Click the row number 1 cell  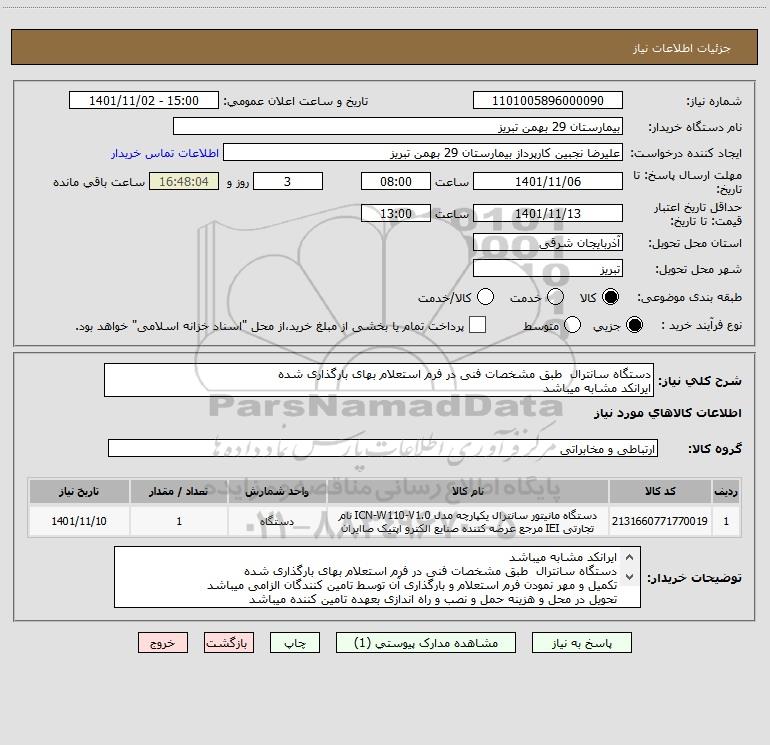726,521
